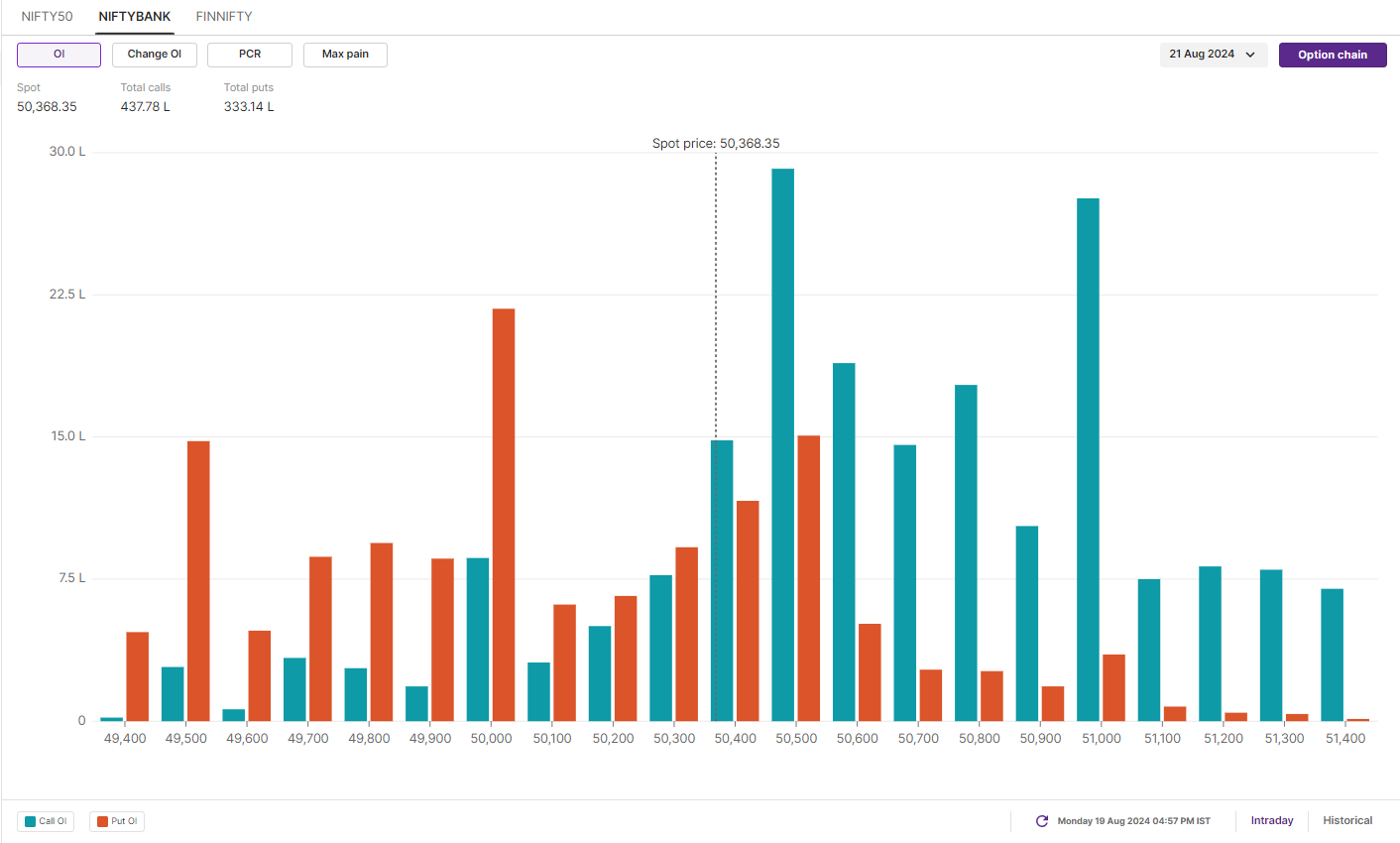Image resolution: width=1400 pixels, height=843 pixels.
Task: Toggle the Put OI legend item
Action: tap(117, 821)
